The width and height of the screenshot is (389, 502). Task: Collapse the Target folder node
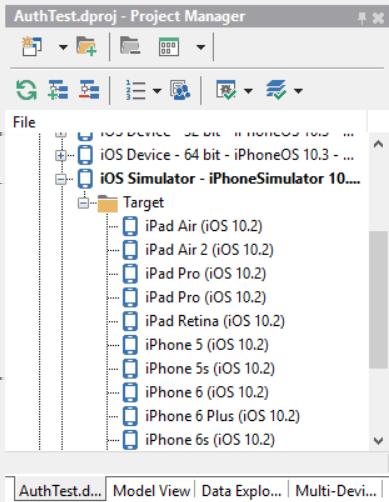pos(83,203)
